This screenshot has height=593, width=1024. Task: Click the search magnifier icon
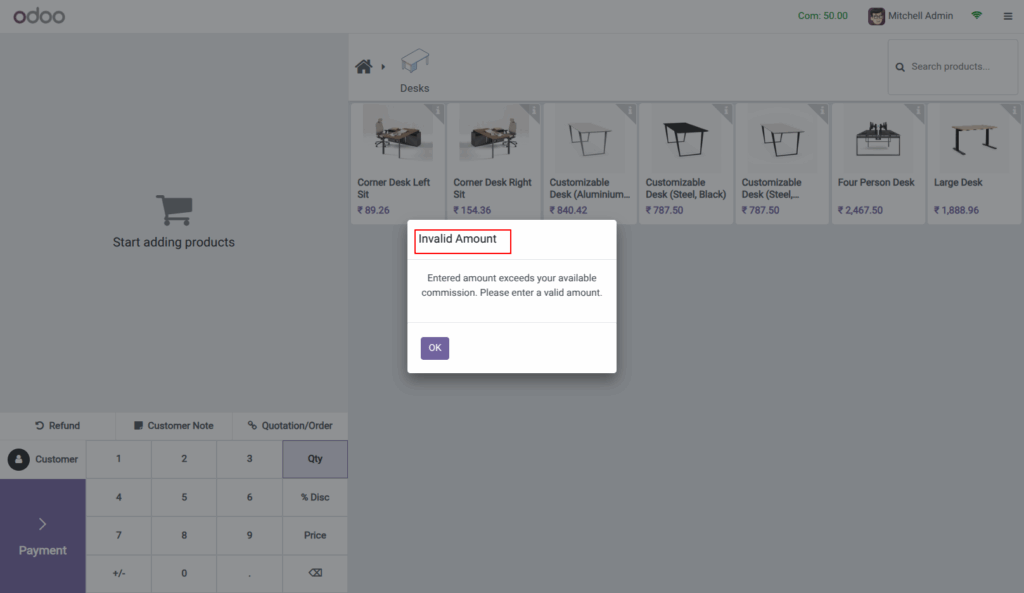903,66
